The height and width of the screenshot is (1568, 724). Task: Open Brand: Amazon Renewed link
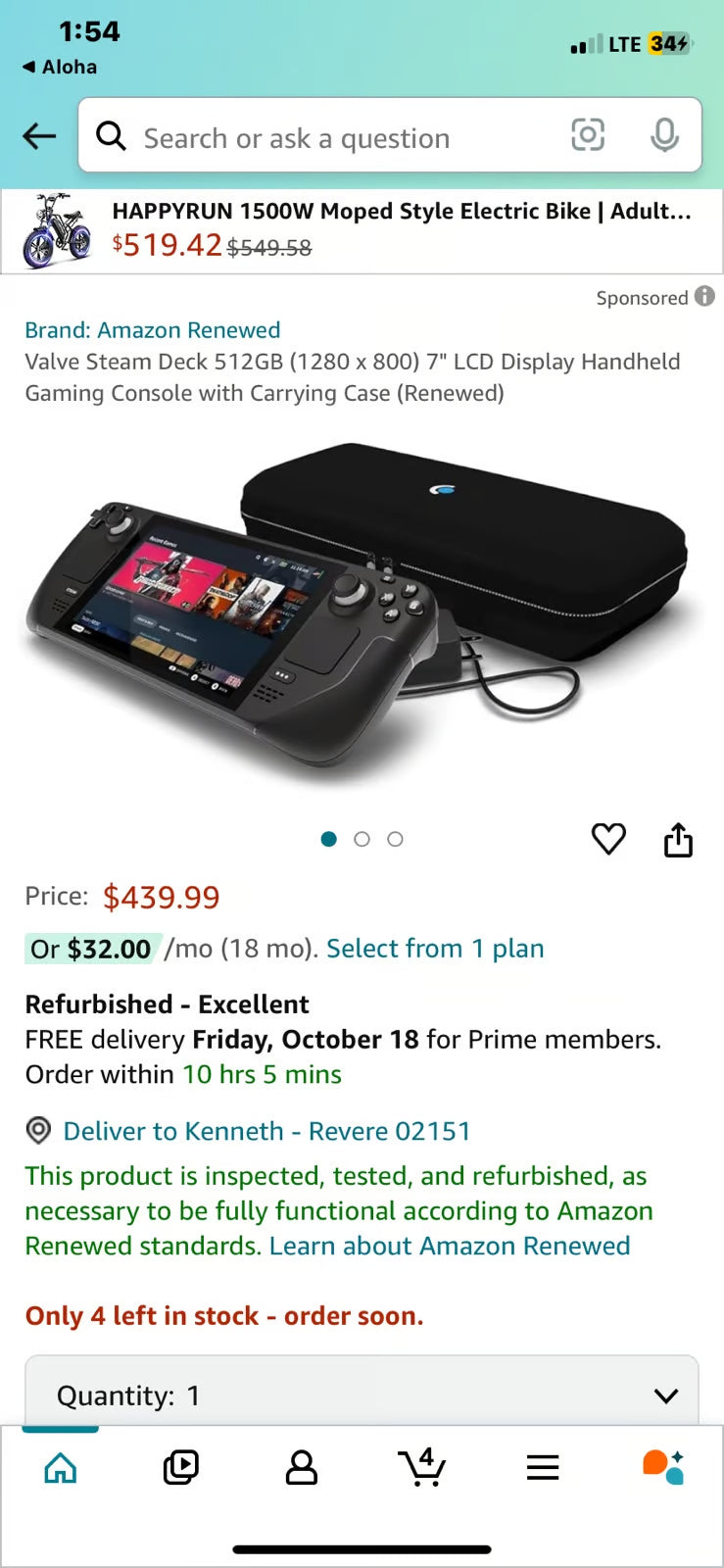click(153, 330)
